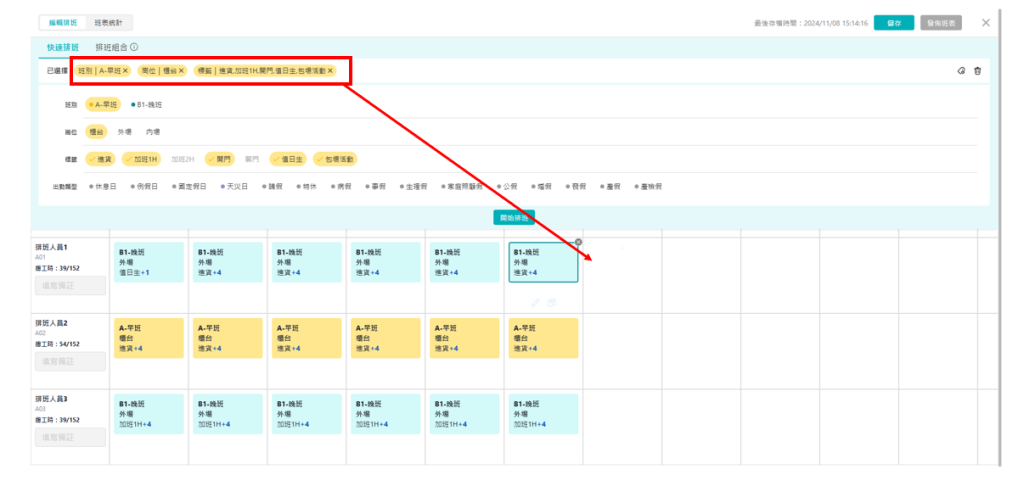Screen dimensions: 1024x481
Task: Select the B1-晚班 shift type option
Action: click(x=148, y=104)
